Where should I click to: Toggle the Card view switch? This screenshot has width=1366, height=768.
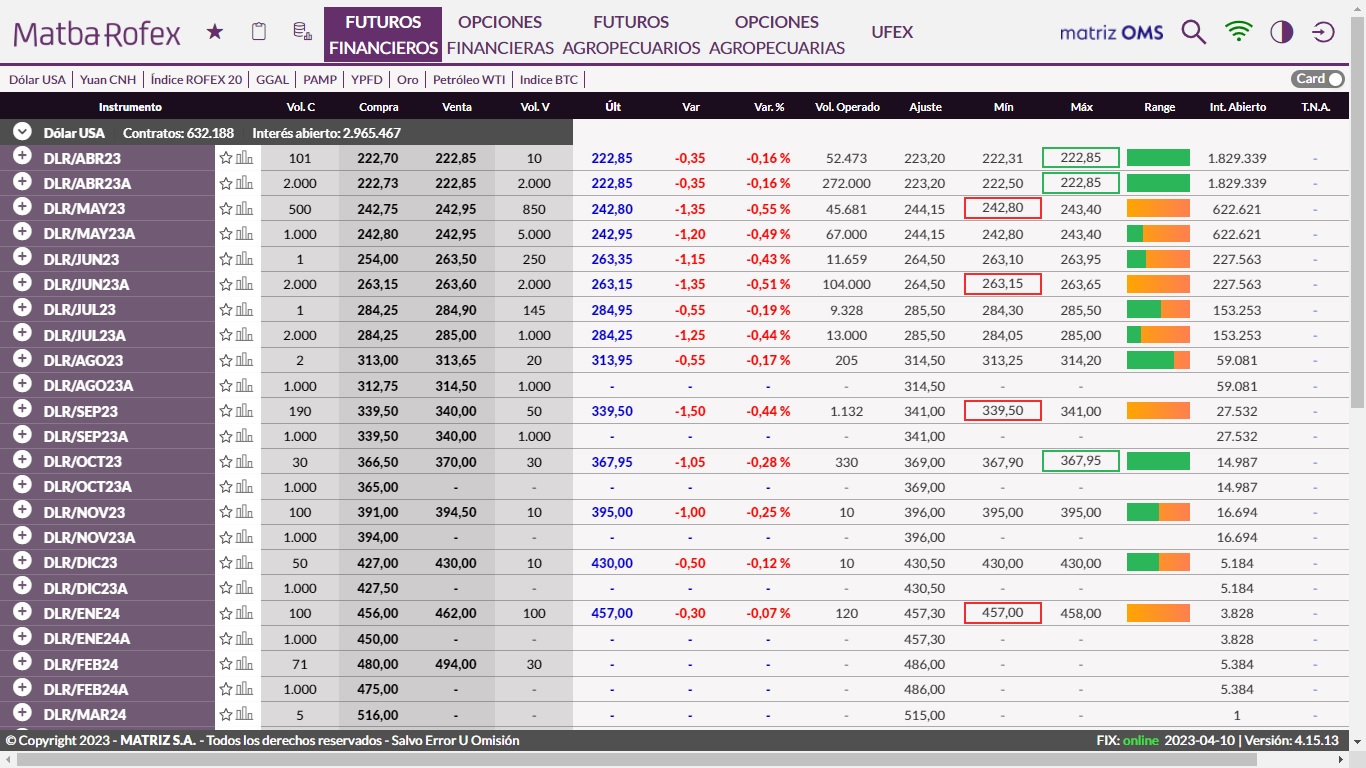point(1318,79)
